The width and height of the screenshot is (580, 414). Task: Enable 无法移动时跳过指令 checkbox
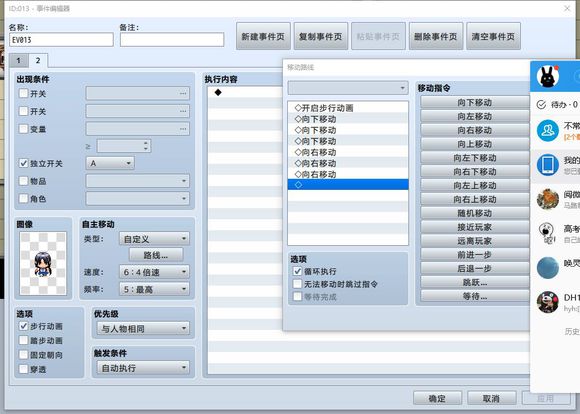[297, 284]
